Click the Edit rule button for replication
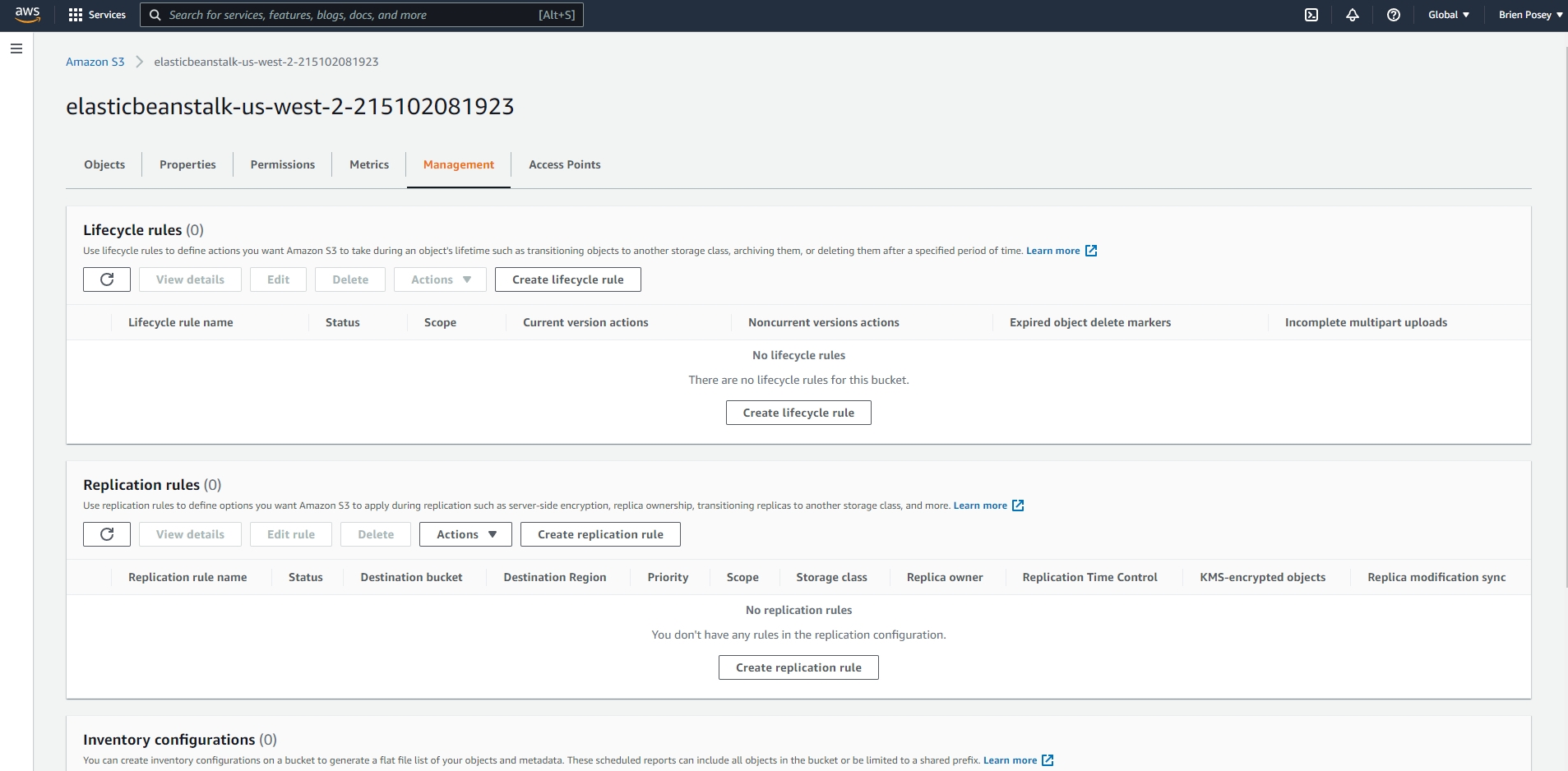 [291, 533]
